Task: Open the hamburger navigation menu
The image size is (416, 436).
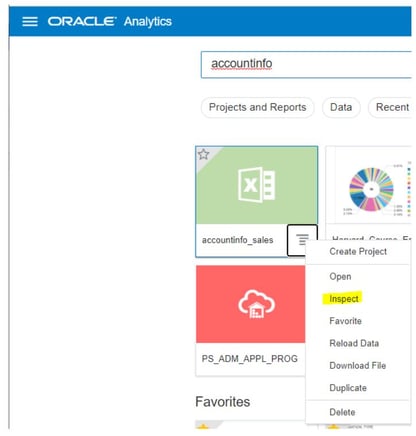Action: click(x=30, y=22)
